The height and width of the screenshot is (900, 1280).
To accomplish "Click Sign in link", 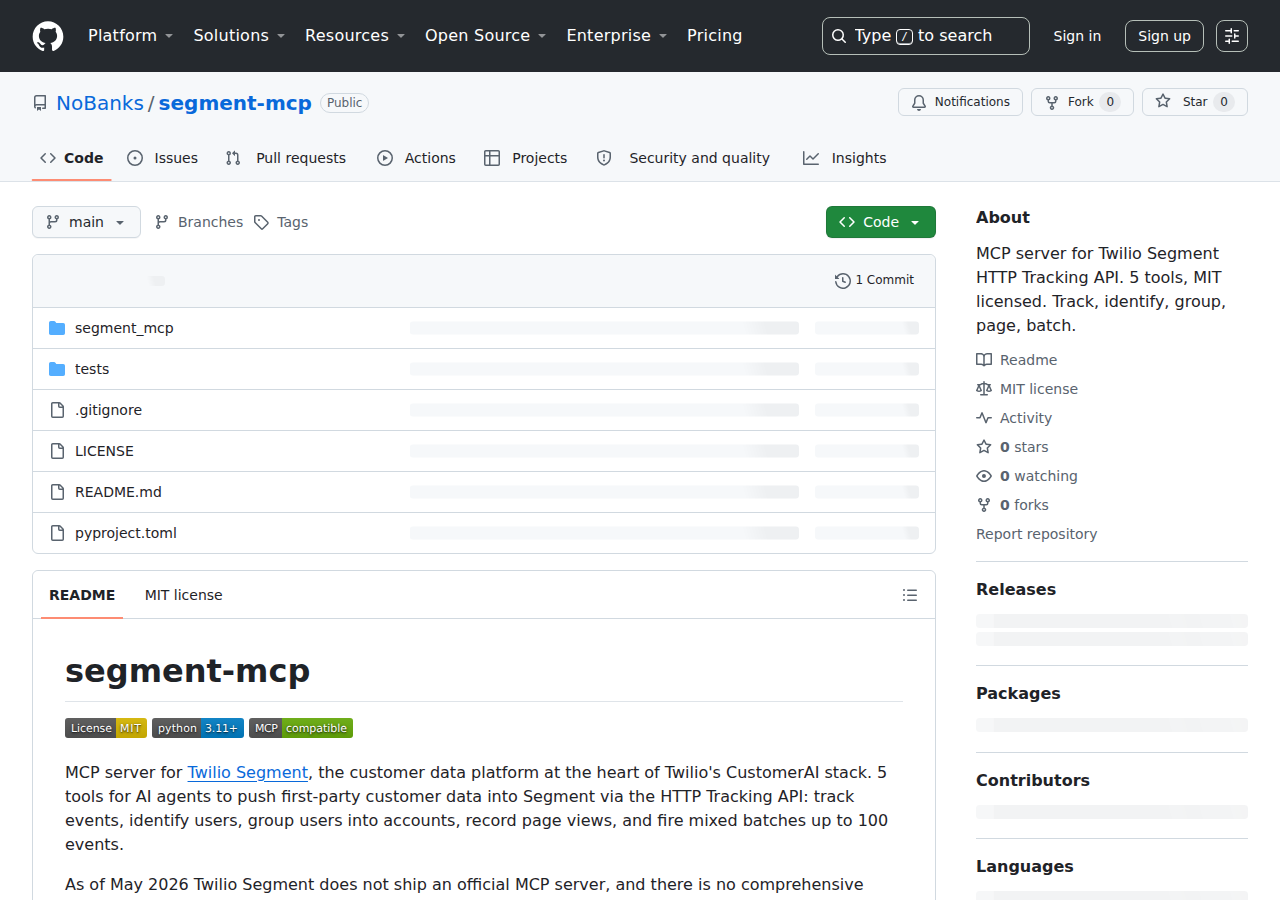I will click(1077, 36).
